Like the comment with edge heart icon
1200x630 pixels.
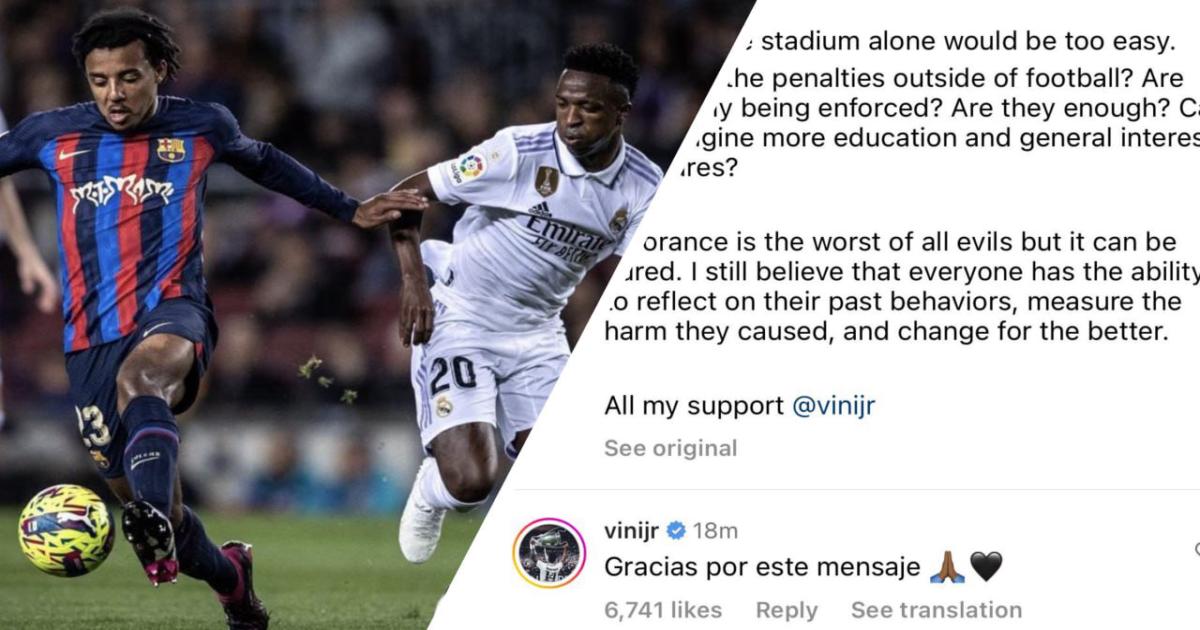[x=1196, y=549]
